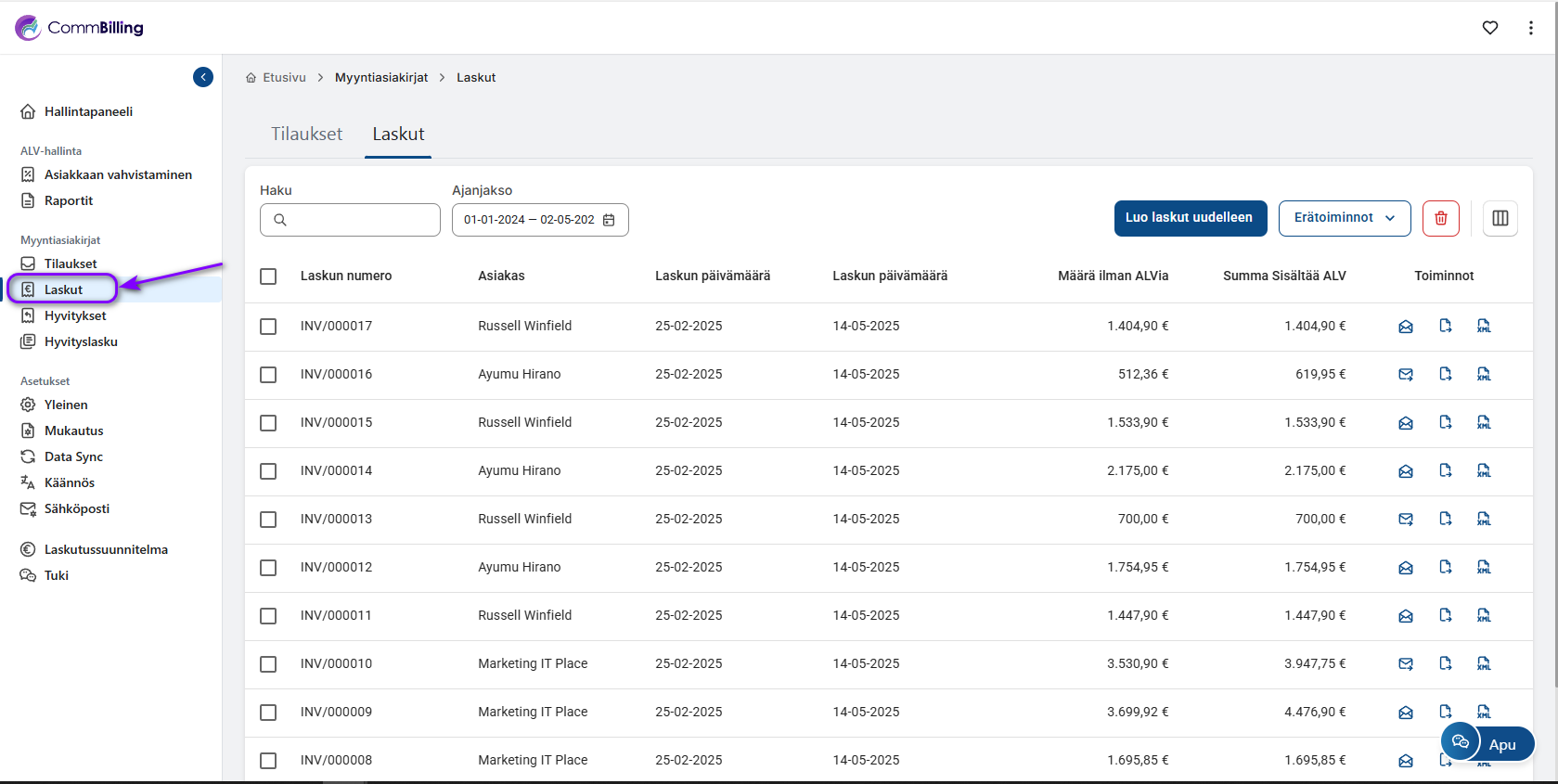Go to Etusivu breadcrumb link

coord(283,78)
